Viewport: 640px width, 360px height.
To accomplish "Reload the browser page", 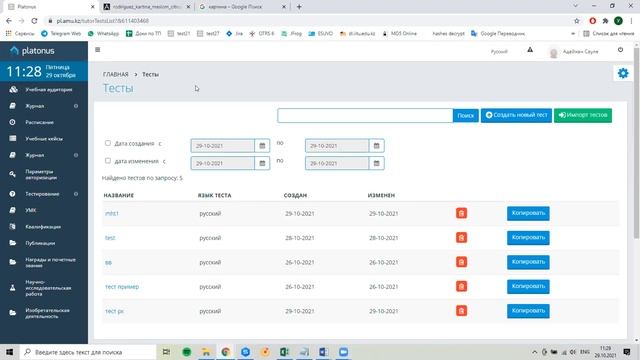I will (x=34, y=21).
